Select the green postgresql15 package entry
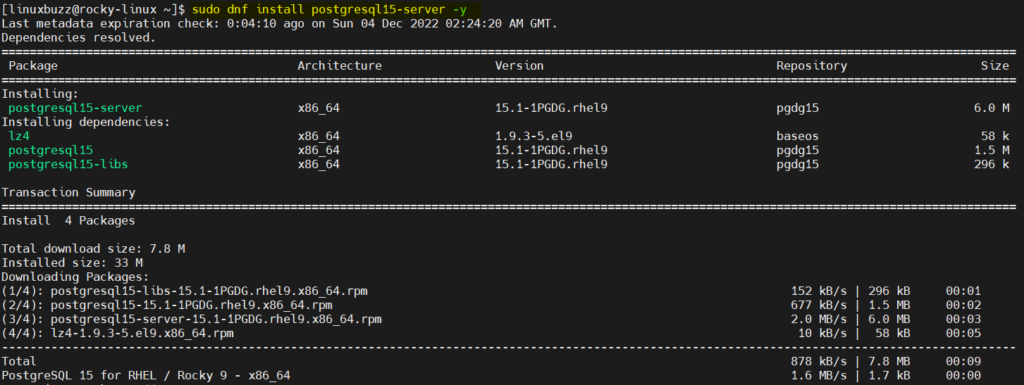The height and width of the screenshot is (385, 1024). click(x=50, y=150)
